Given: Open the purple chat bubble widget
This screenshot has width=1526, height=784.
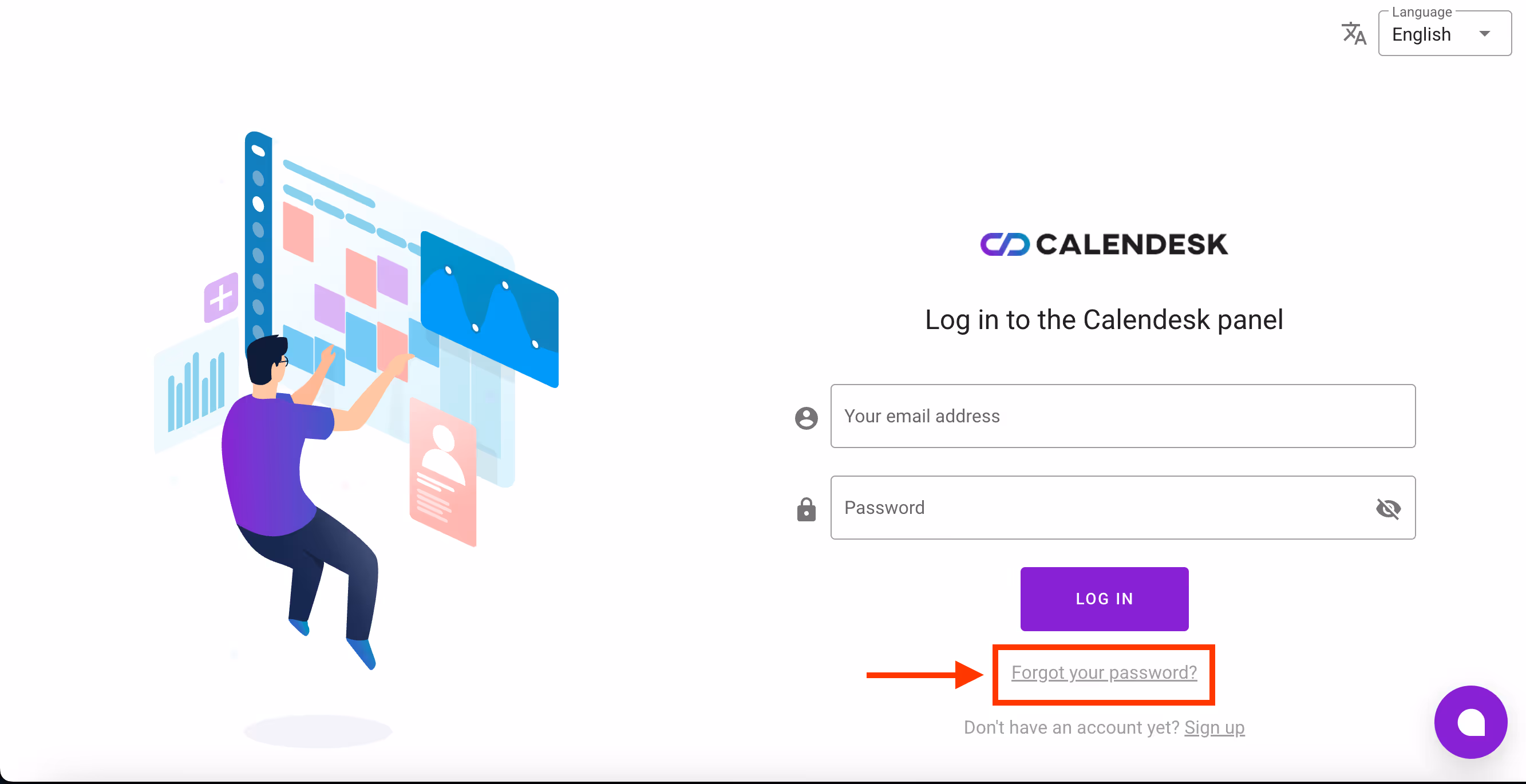Looking at the screenshot, I should (1470, 722).
